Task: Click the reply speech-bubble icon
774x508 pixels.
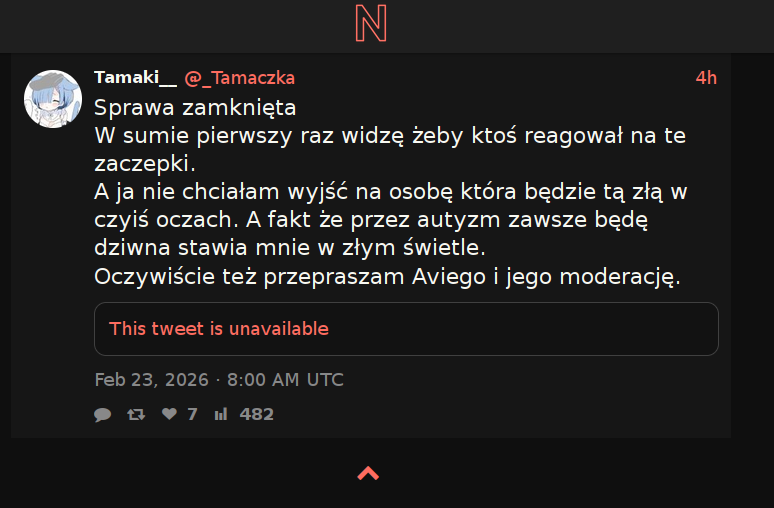Action: (x=102, y=414)
